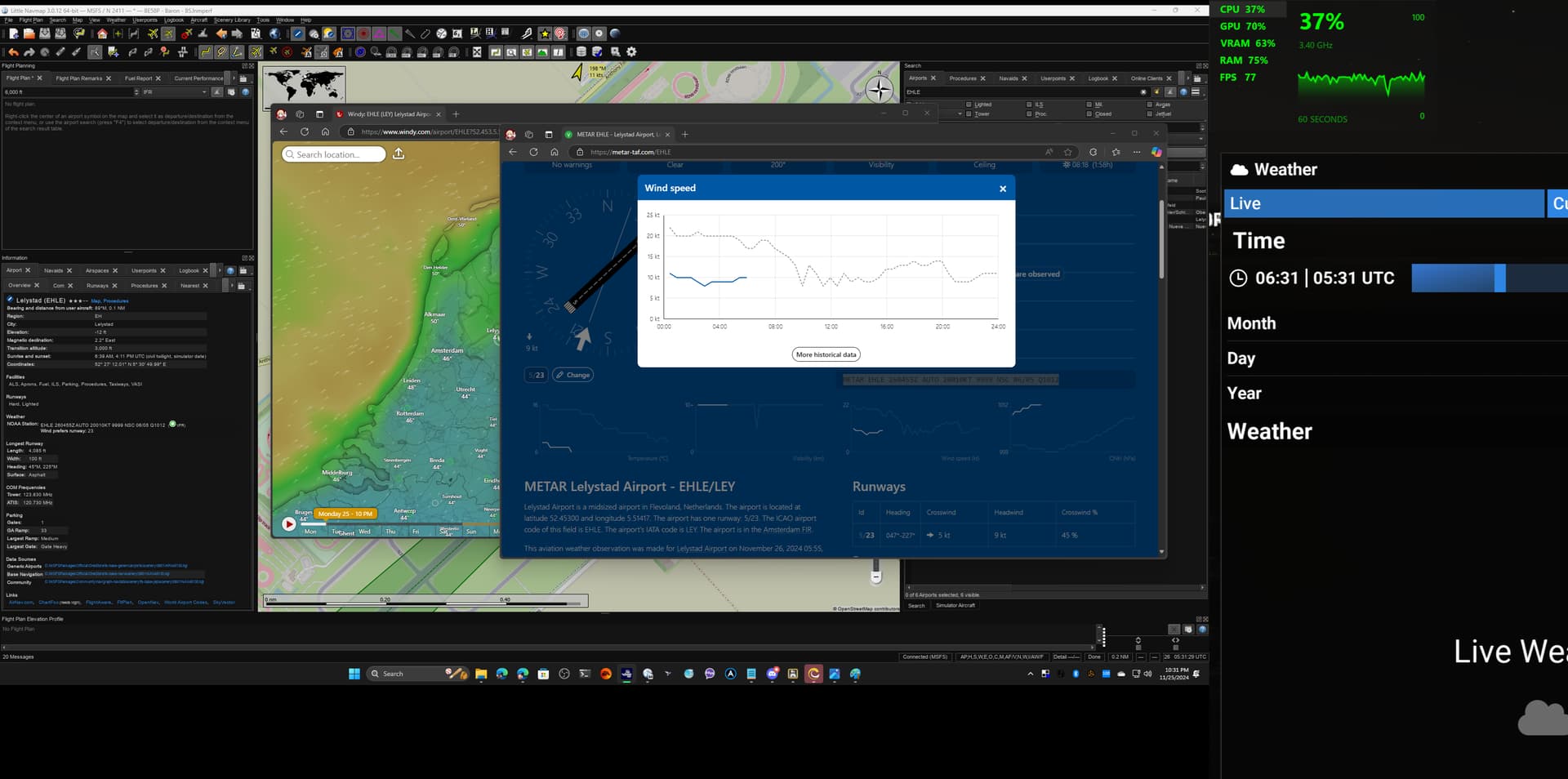Viewport: 1568px width, 779px height.
Task: Open the Scenery Library menu
Action: tap(232, 20)
